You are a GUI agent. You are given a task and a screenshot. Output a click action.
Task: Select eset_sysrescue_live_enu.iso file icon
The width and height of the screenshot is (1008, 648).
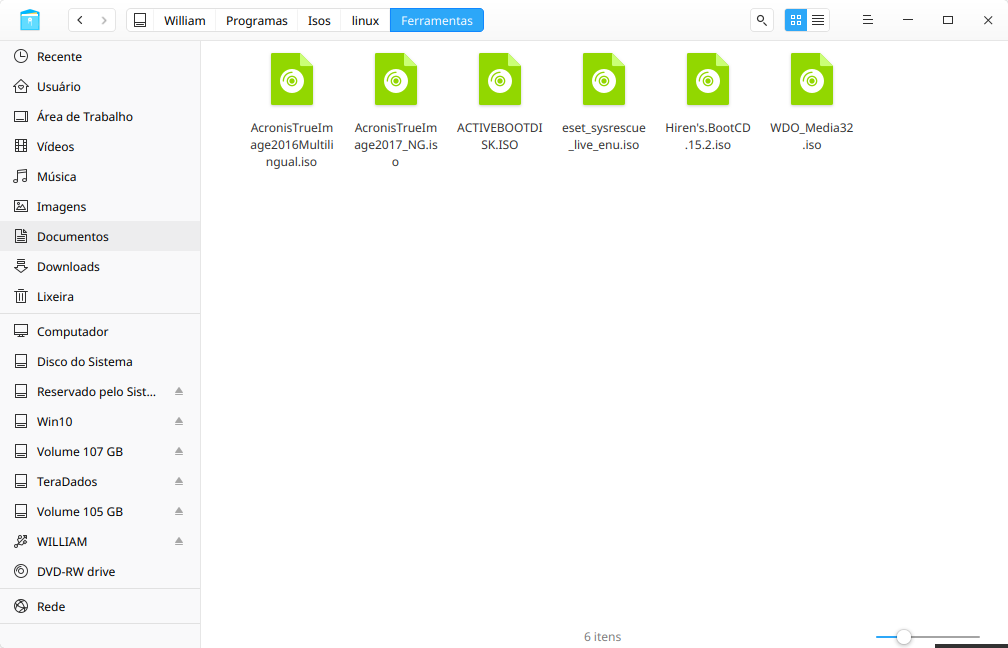[x=604, y=79]
